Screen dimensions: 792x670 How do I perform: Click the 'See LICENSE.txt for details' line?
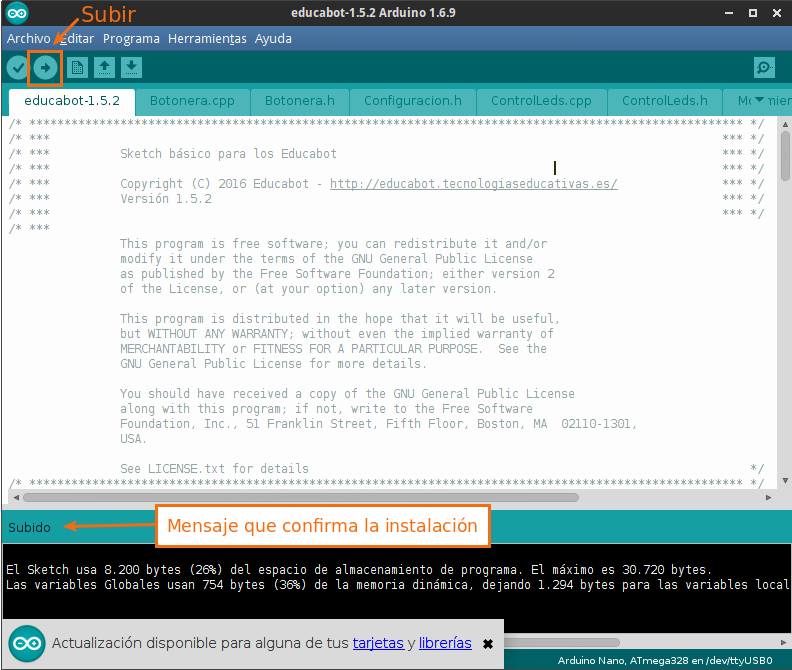pyautogui.click(x=214, y=468)
